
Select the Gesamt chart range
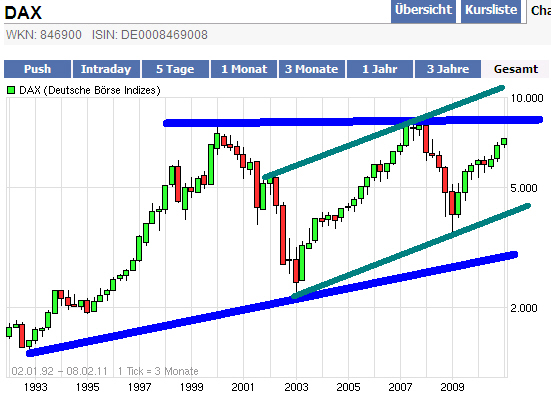516,69
